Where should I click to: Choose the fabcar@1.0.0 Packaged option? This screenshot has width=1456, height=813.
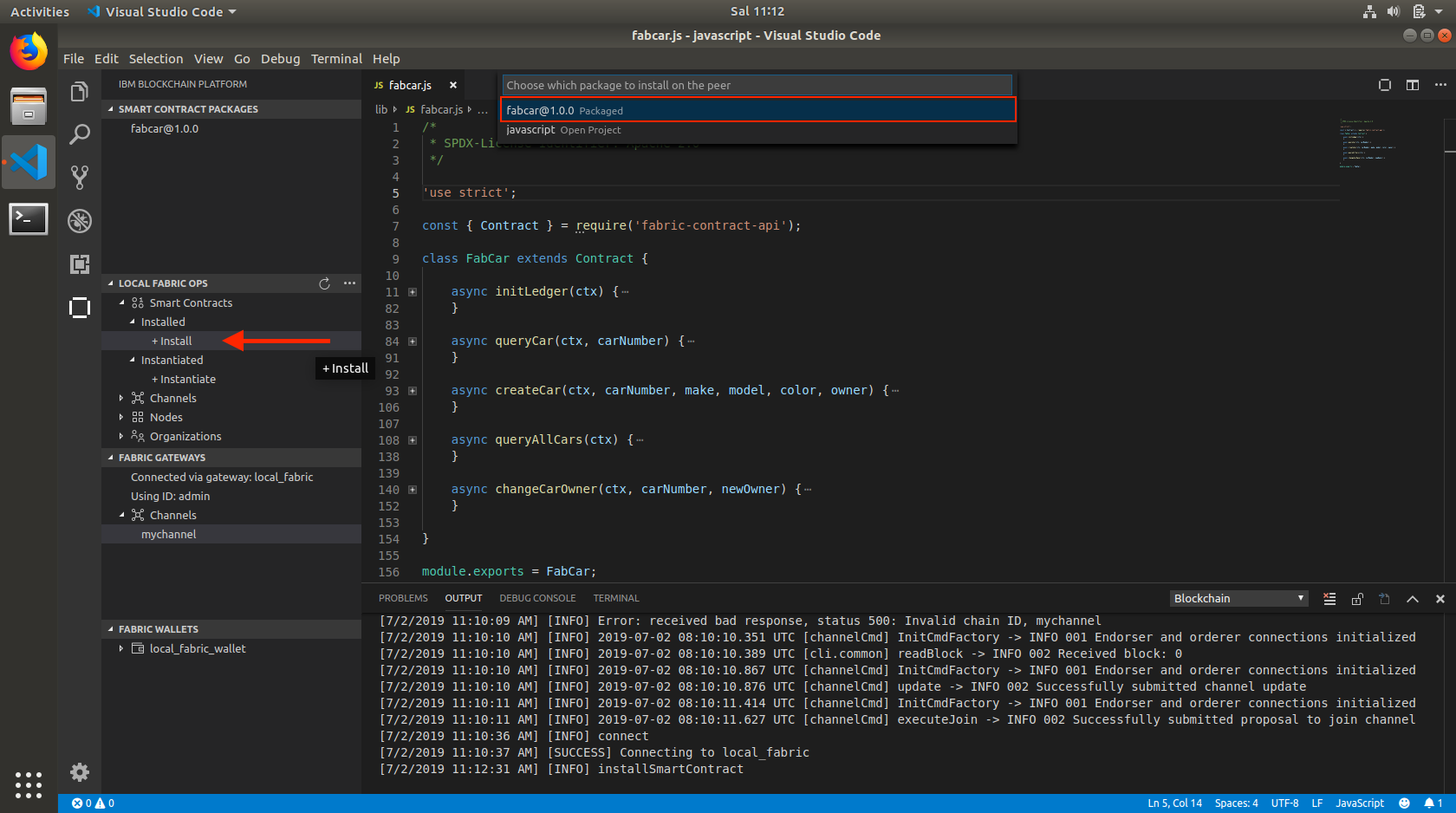click(758, 110)
